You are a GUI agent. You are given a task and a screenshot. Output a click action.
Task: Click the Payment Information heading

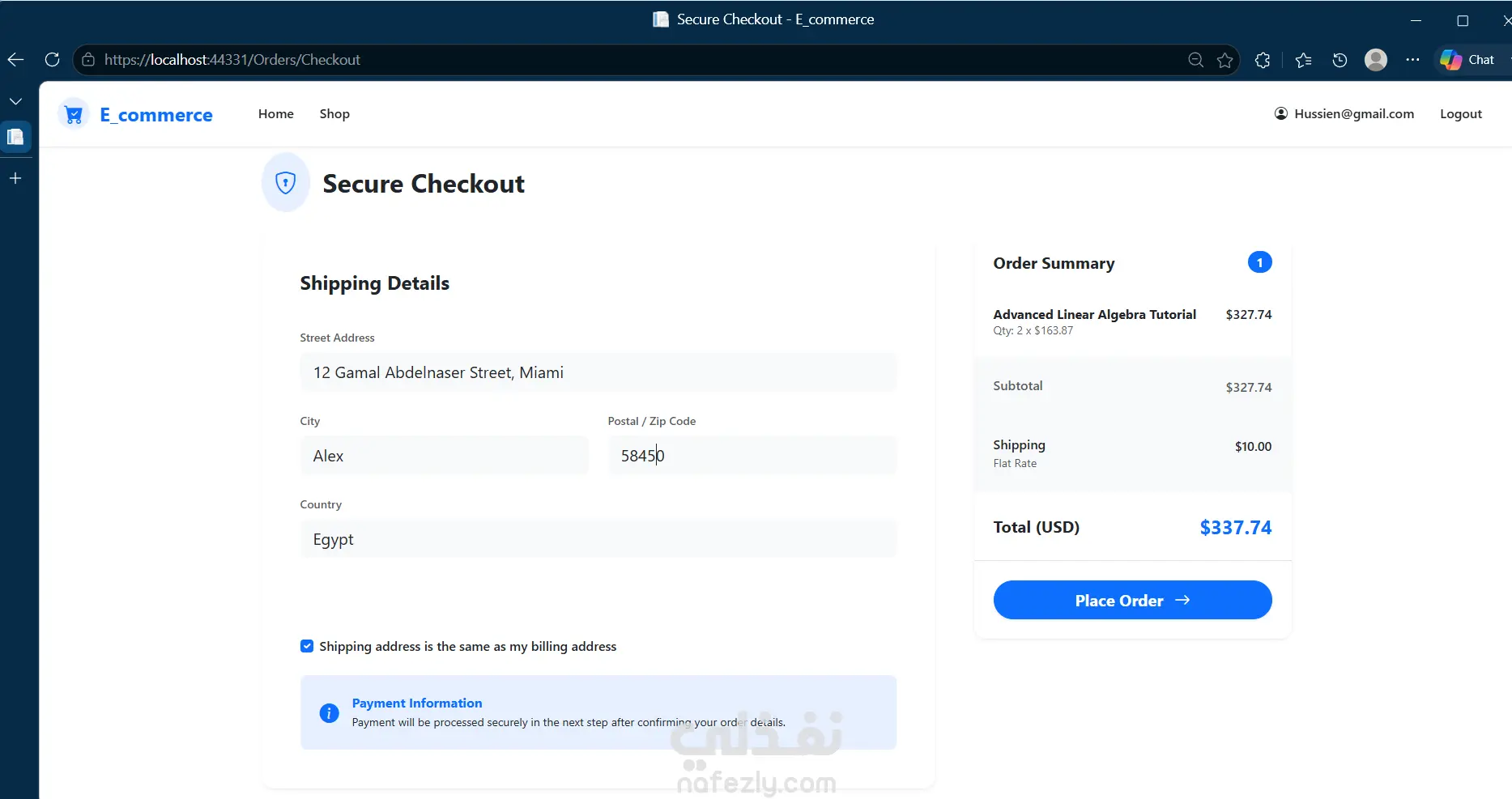pos(417,703)
